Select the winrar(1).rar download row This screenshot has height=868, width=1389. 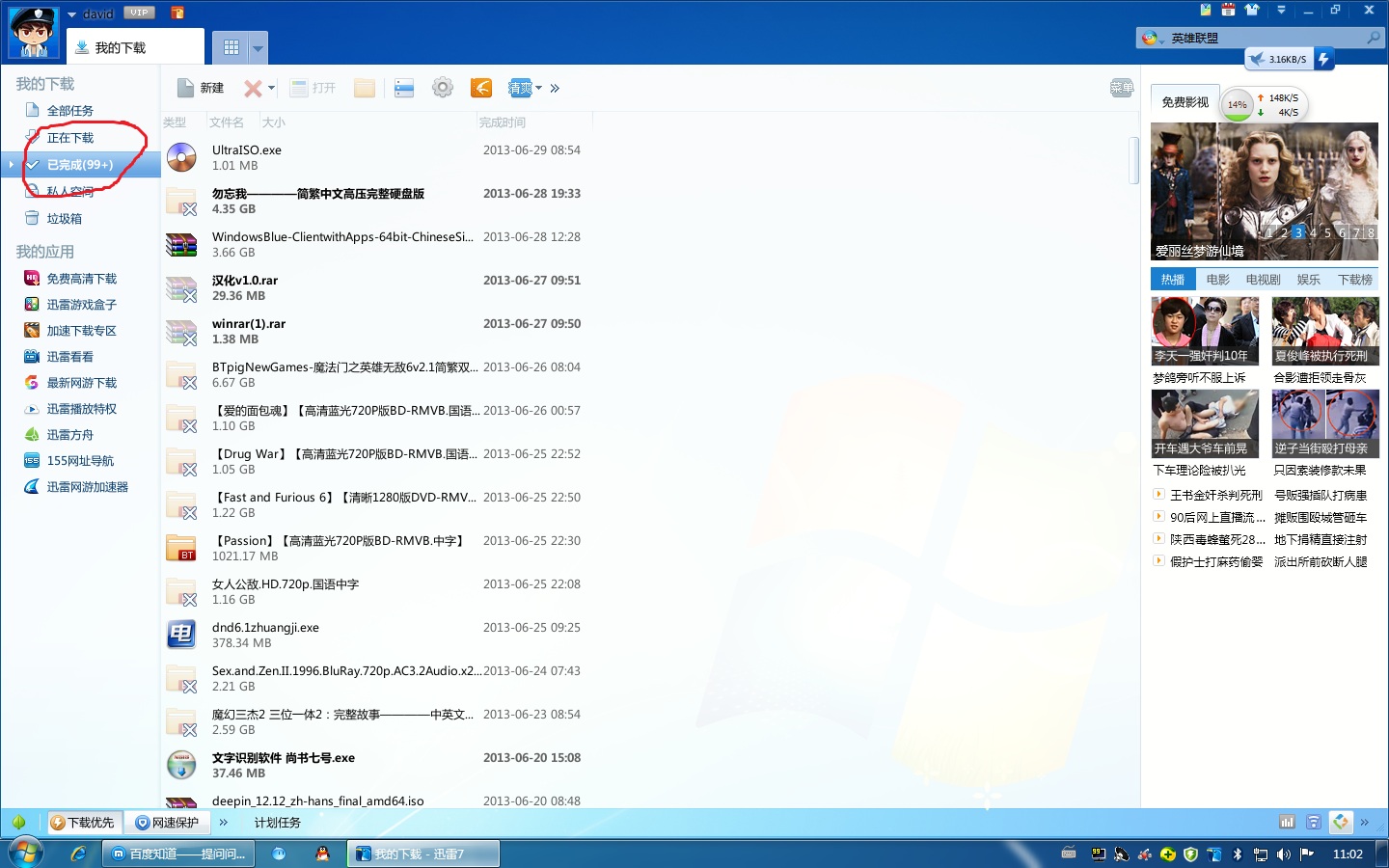(376, 331)
